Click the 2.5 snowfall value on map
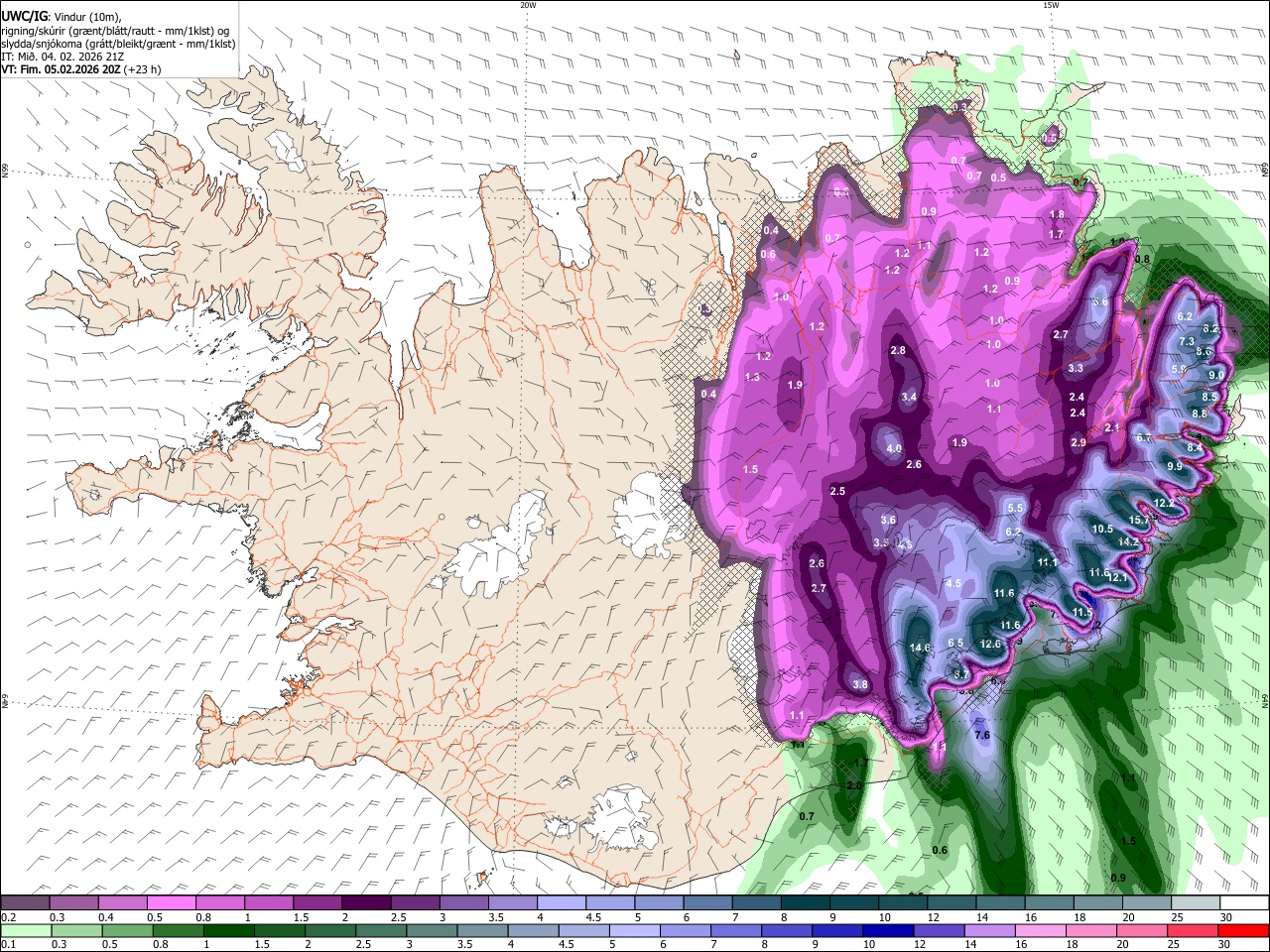The height and width of the screenshot is (952, 1270). 837,491
